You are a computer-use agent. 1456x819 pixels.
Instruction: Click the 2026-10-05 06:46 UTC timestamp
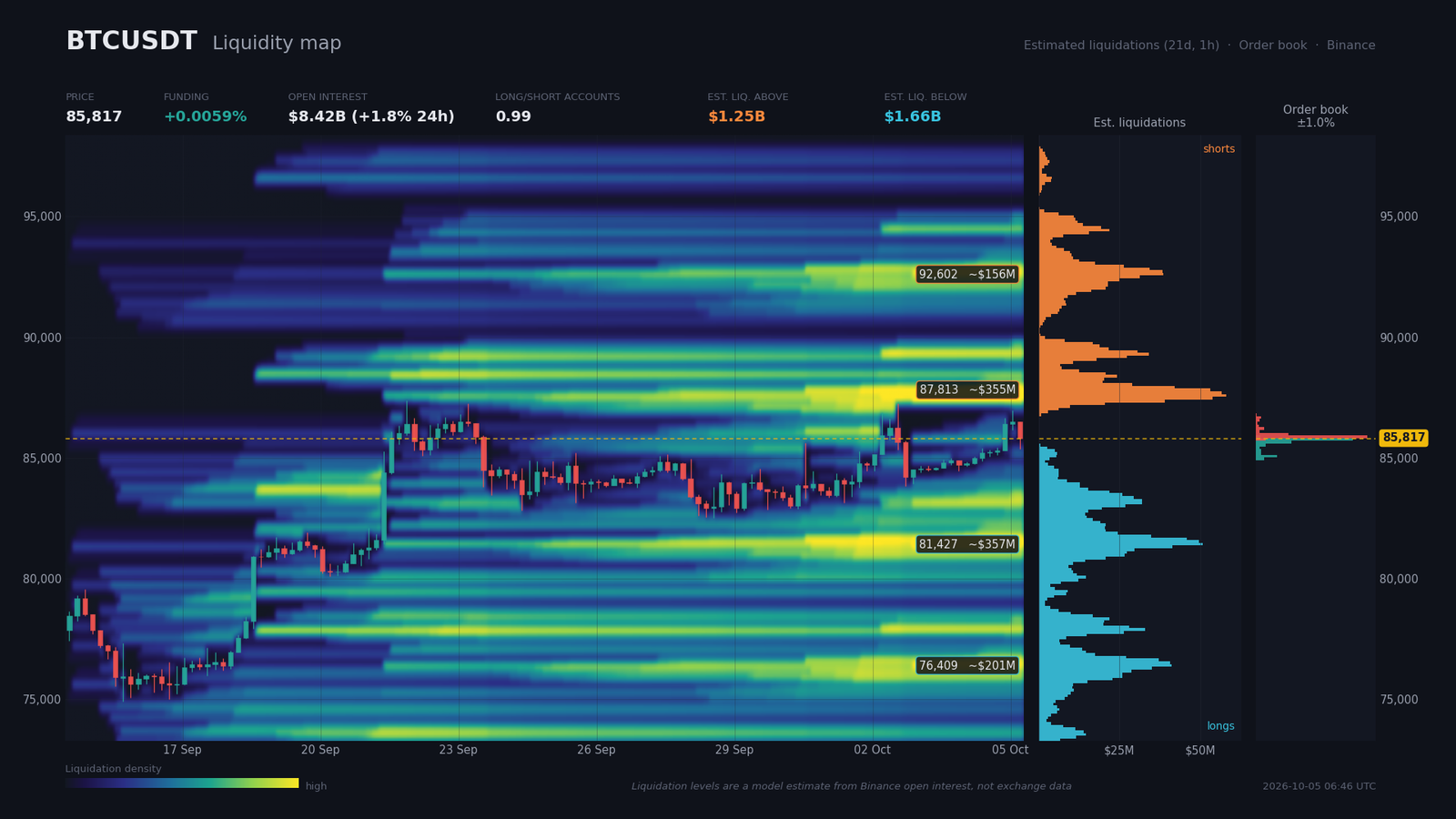[x=1319, y=786]
